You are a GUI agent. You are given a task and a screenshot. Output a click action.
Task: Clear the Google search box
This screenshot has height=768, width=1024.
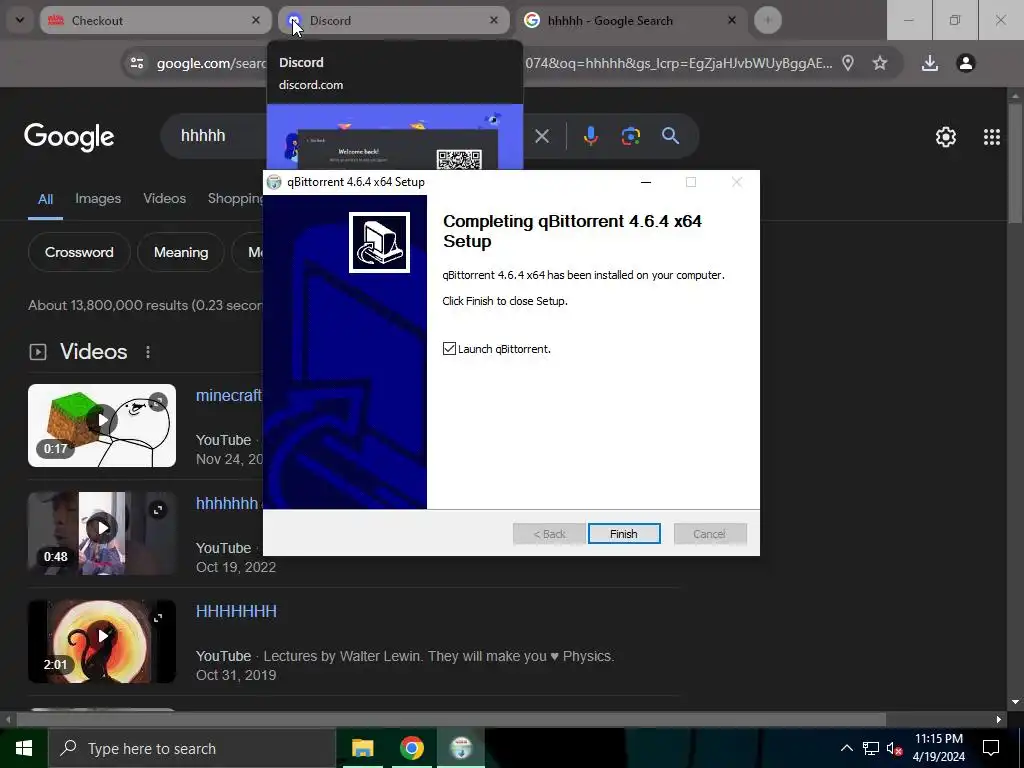(x=542, y=136)
